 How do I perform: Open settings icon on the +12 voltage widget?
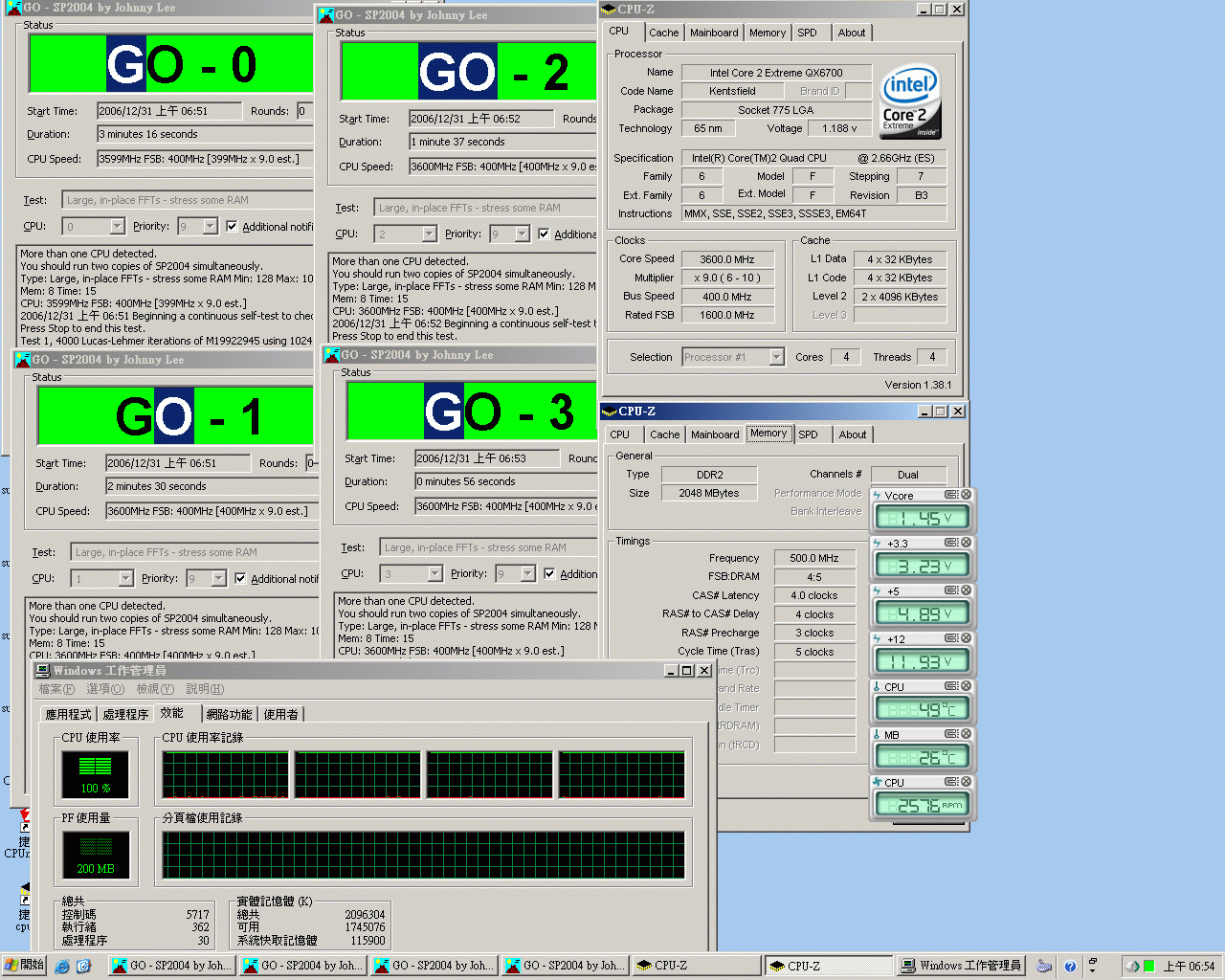click(951, 638)
